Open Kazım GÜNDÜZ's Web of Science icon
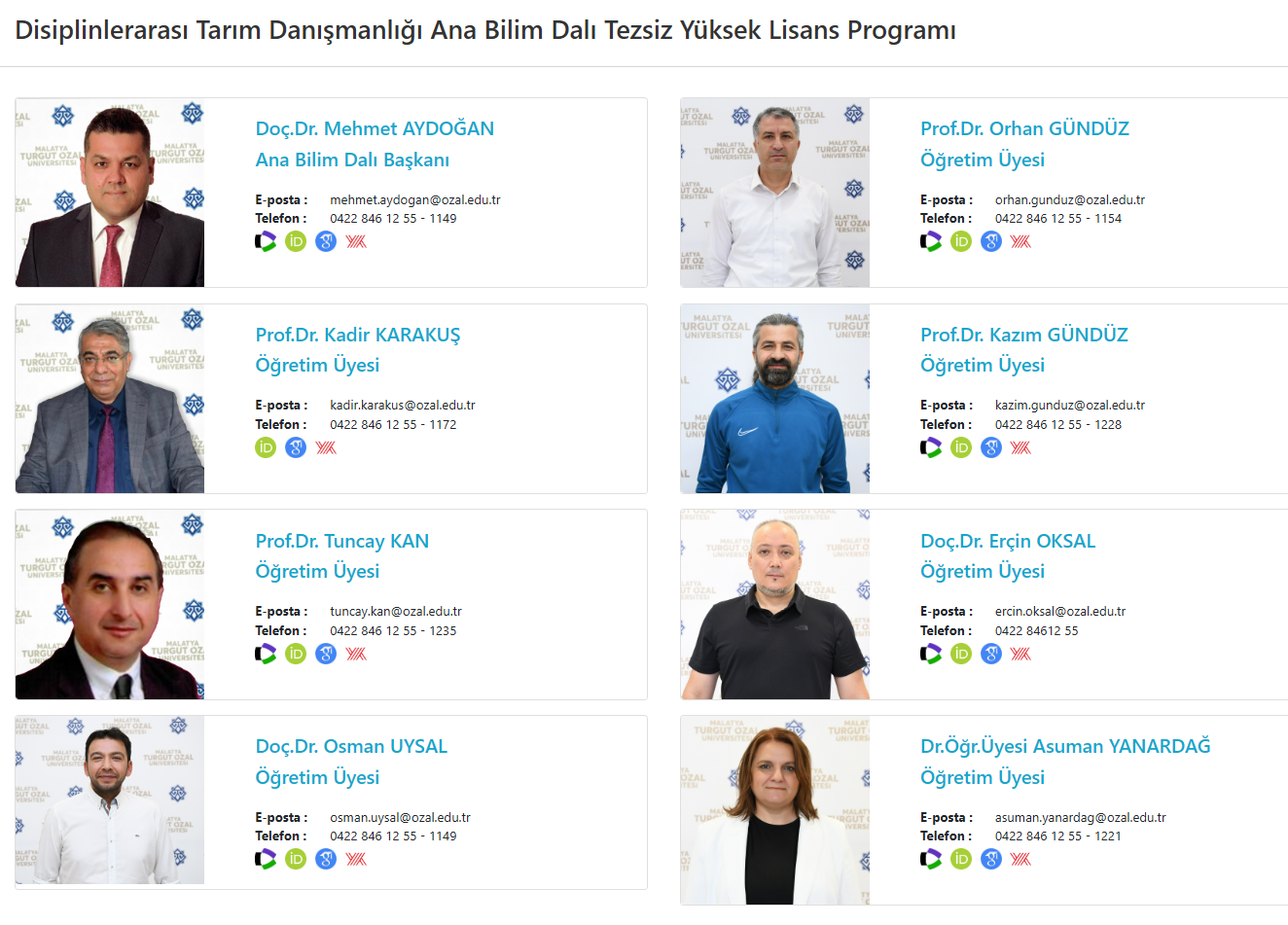This screenshot has width=1288, height=925. pyautogui.click(x=931, y=447)
